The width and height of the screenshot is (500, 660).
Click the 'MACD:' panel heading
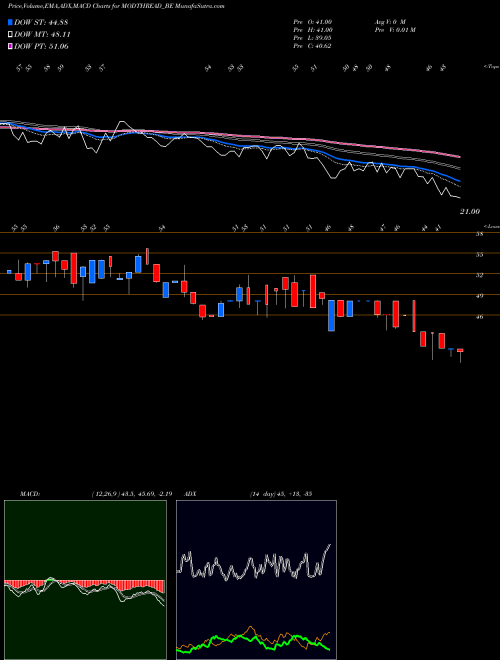pyautogui.click(x=29, y=493)
